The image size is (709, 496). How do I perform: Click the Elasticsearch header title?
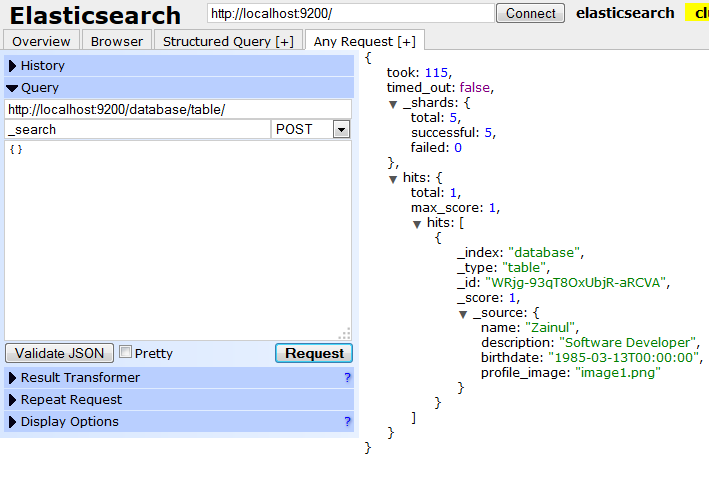pyautogui.click(x=95, y=15)
